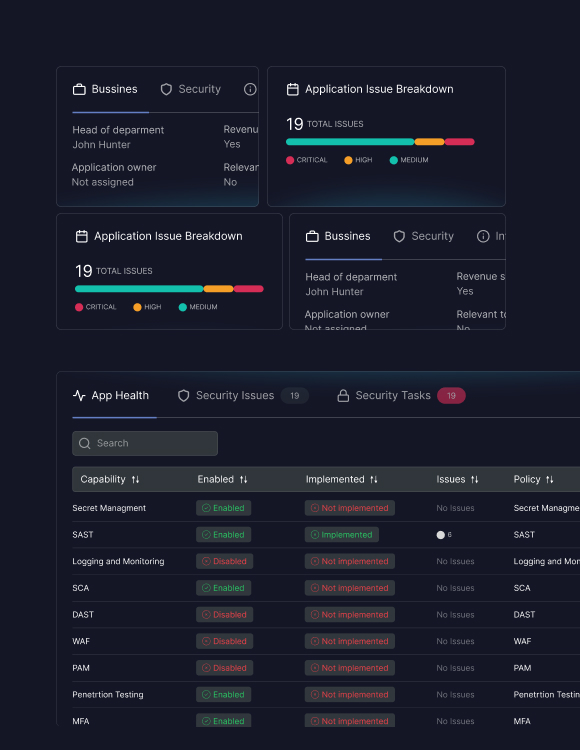Click x icon in WAF Not implemented badge
This screenshot has height=750, width=580.
coord(315,641)
